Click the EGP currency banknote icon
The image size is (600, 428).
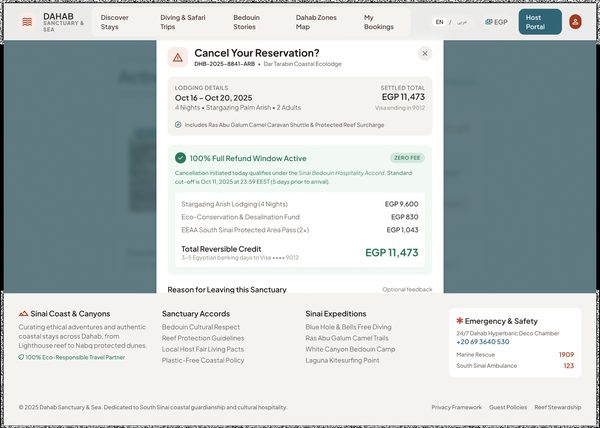pyautogui.click(x=488, y=22)
